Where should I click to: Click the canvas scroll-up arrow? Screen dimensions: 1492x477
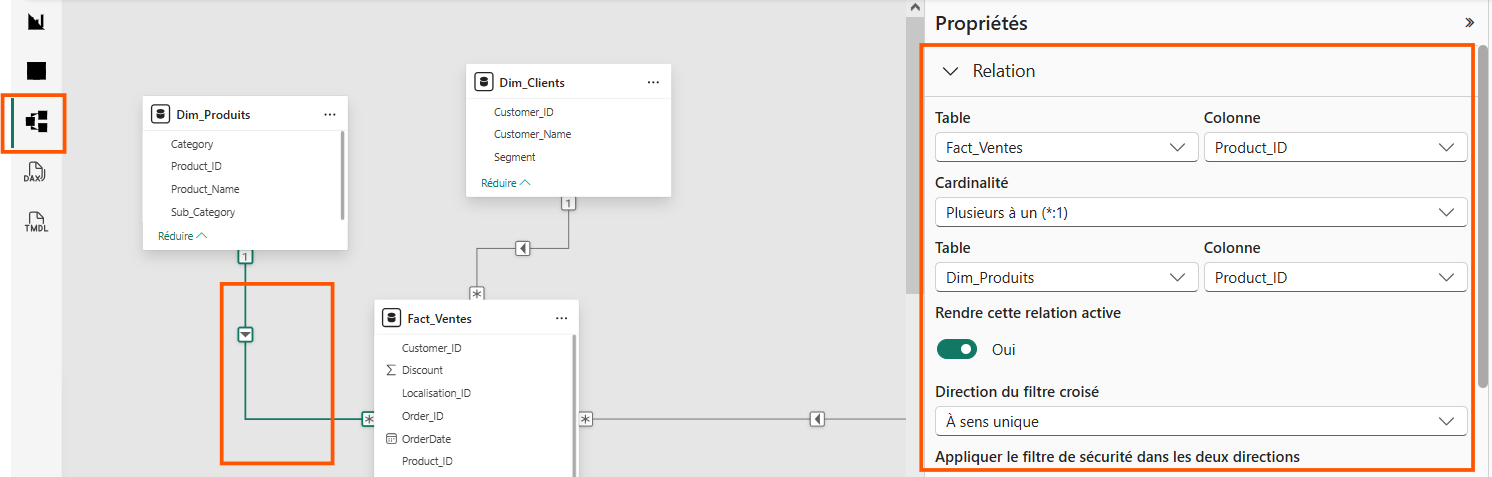pos(913,8)
